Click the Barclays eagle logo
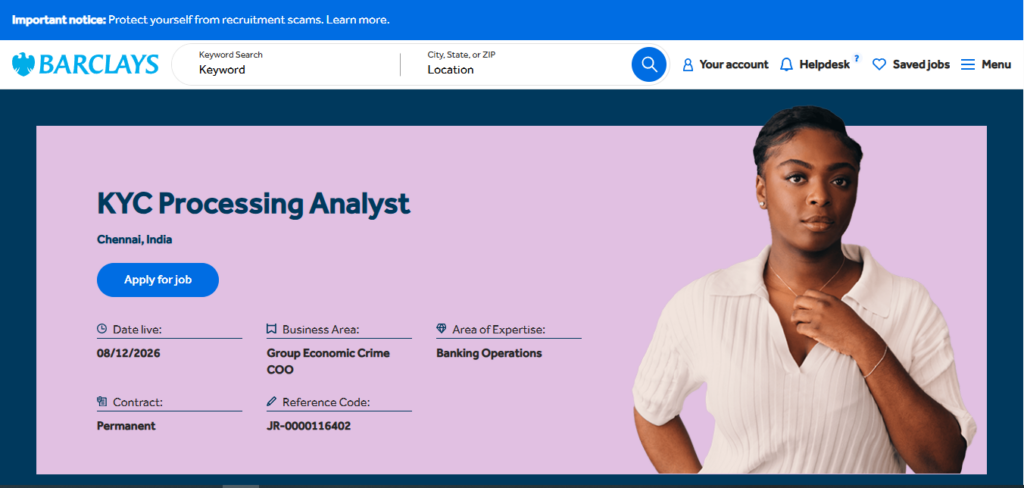The image size is (1024, 488). point(24,64)
